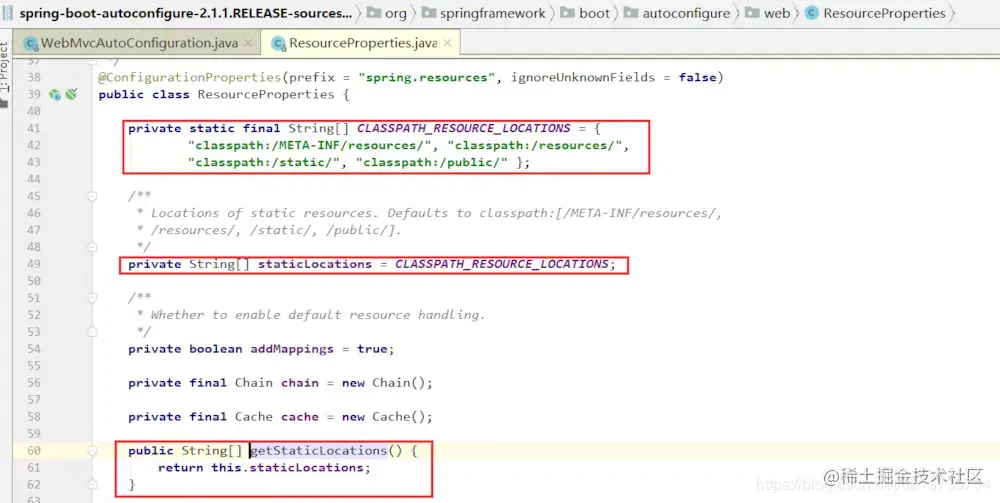Viewport: 1000px width, 503px height.
Task: Click line number 49 in gutter
Action: point(33,264)
